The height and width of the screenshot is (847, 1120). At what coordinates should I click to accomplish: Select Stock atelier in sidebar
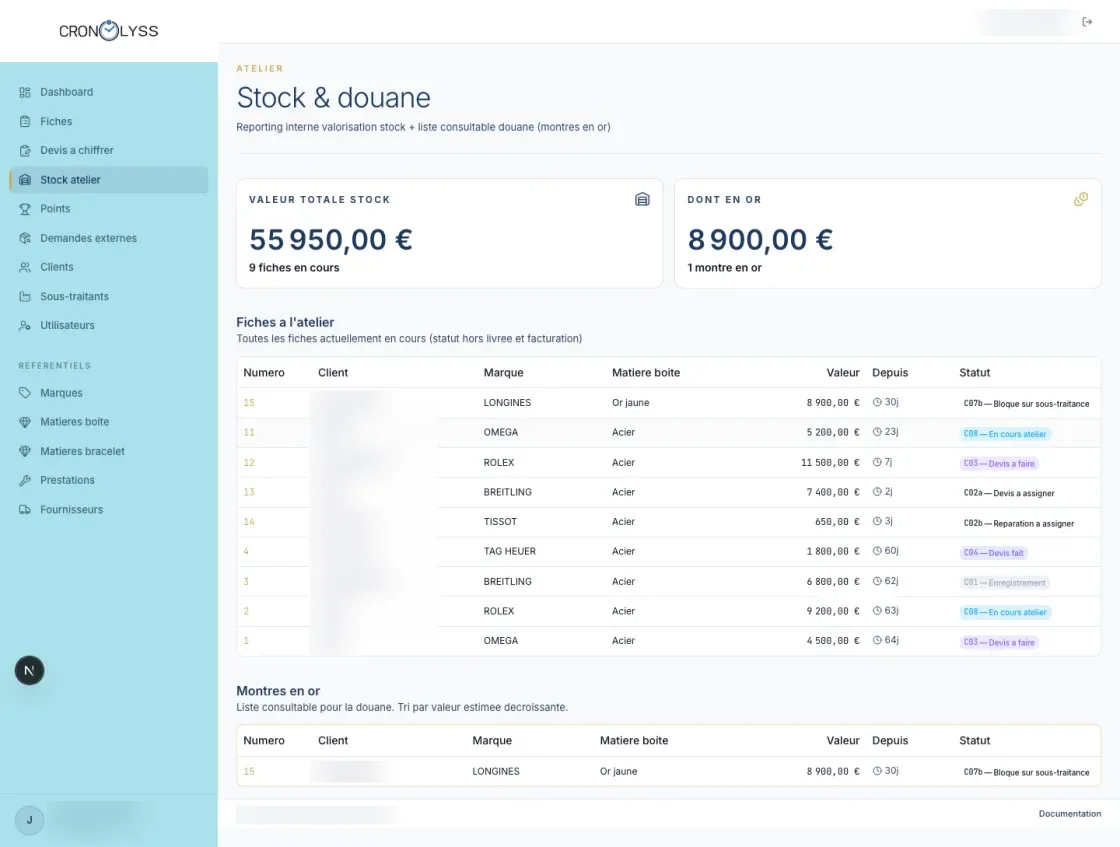[109, 180]
